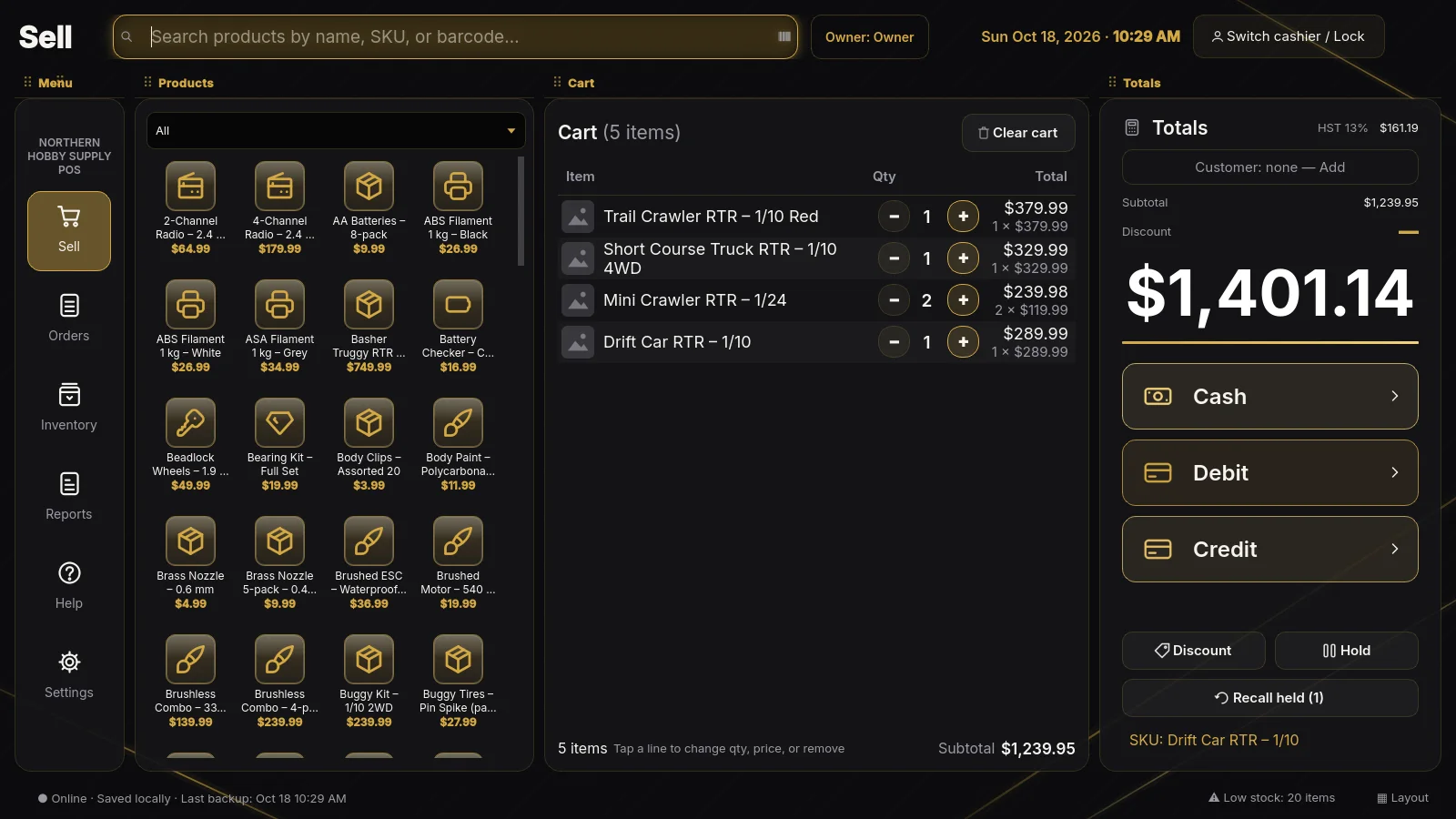This screenshot has height=819, width=1456.
Task: Click the barcode scan icon in search bar
Action: pos(784,36)
